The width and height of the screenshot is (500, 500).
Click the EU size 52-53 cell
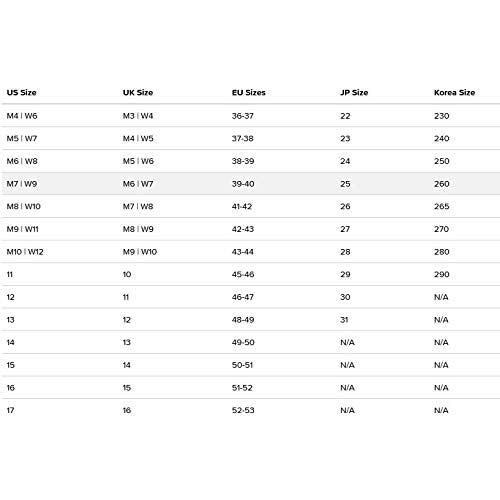point(243,410)
